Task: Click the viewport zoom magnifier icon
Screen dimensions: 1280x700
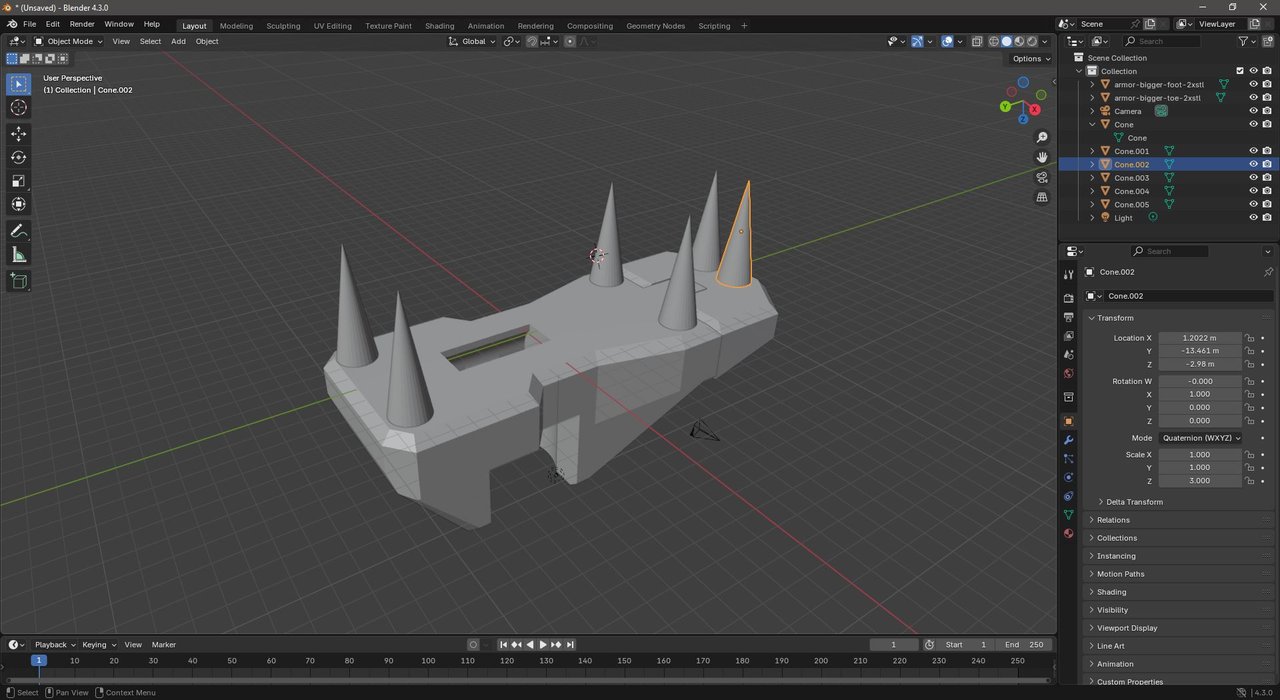Action: (x=1042, y=137)
